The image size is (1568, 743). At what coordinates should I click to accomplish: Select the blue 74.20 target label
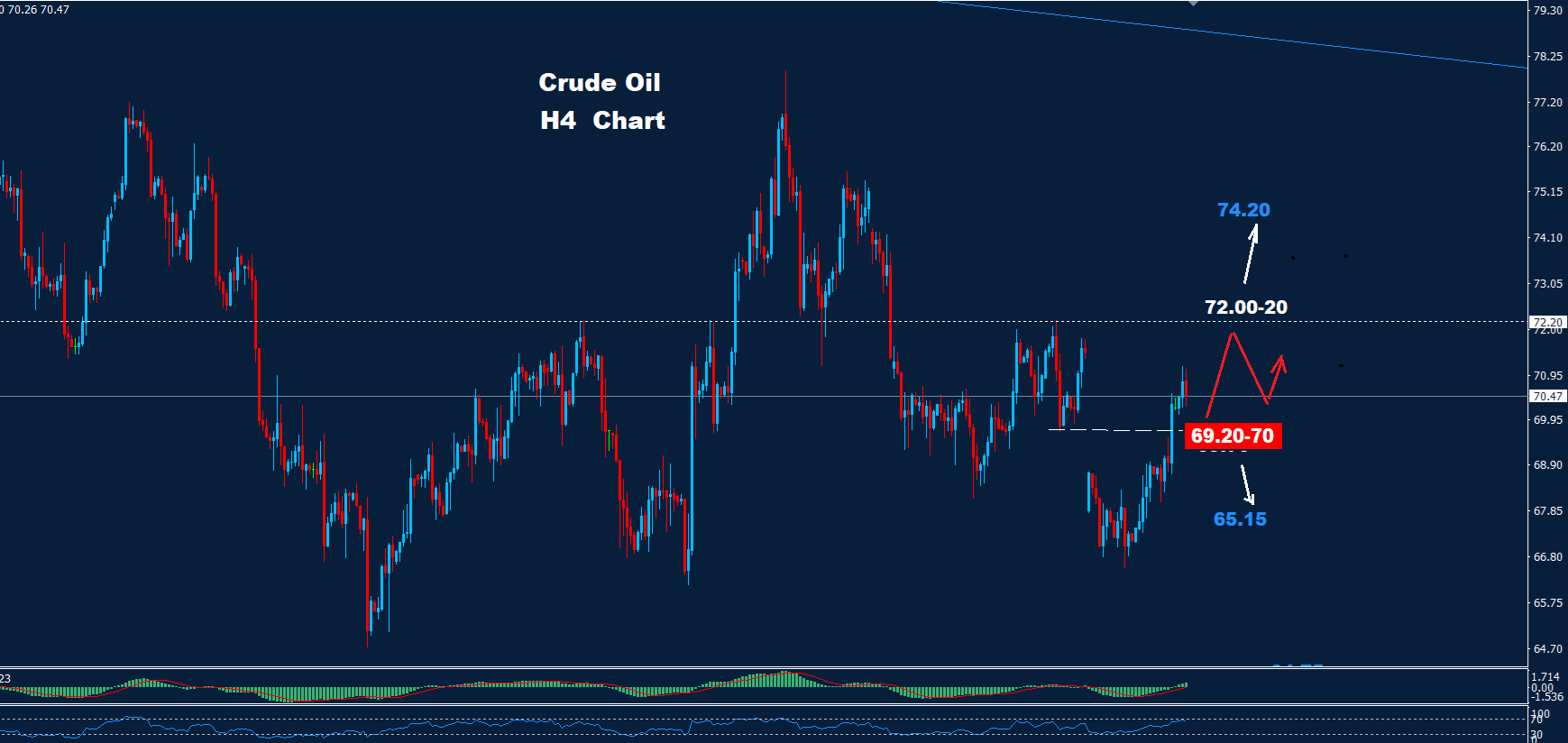[x=1242, y=210]
